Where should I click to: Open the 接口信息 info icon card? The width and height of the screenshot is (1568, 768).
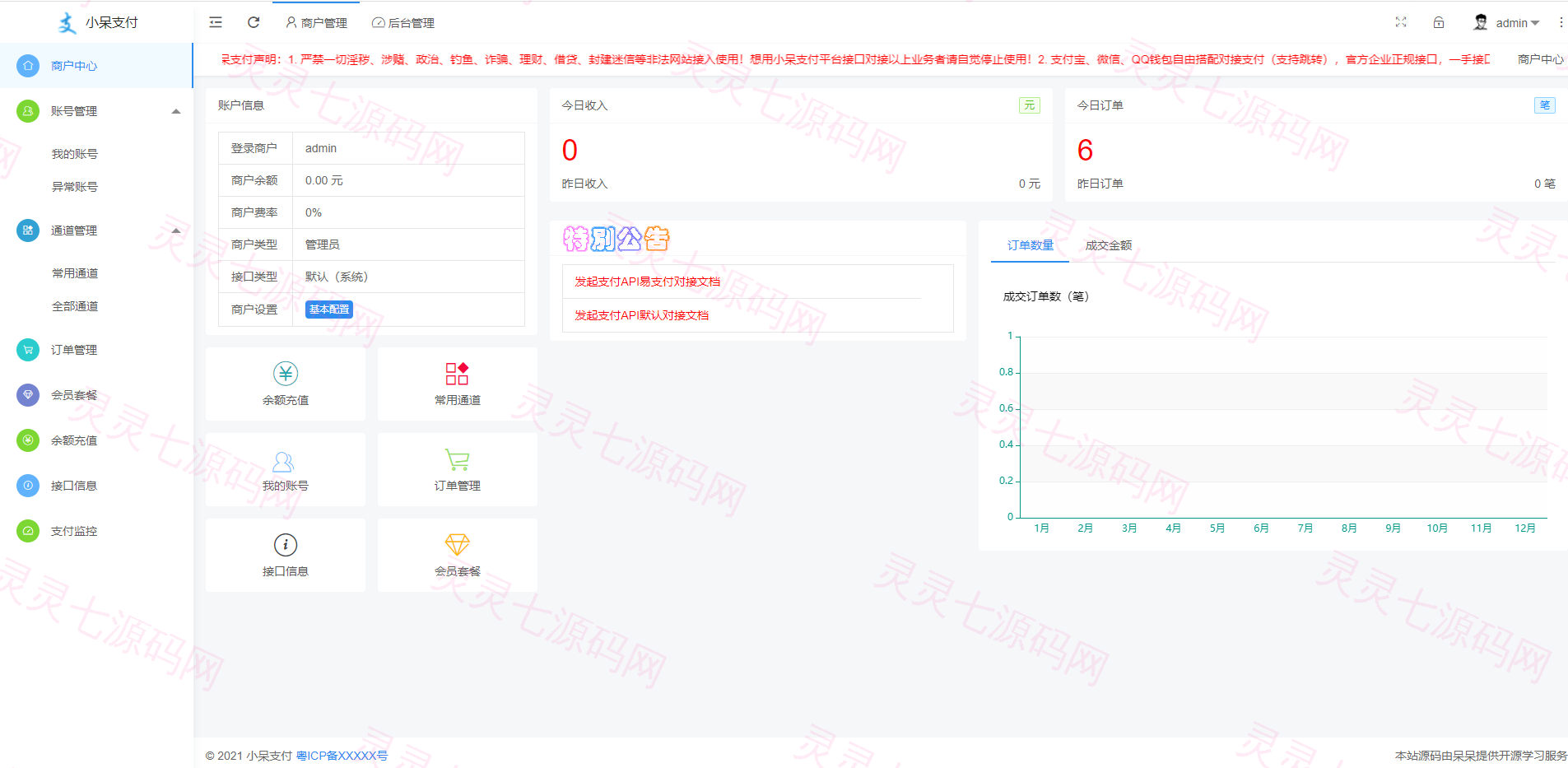click(286, 555)
